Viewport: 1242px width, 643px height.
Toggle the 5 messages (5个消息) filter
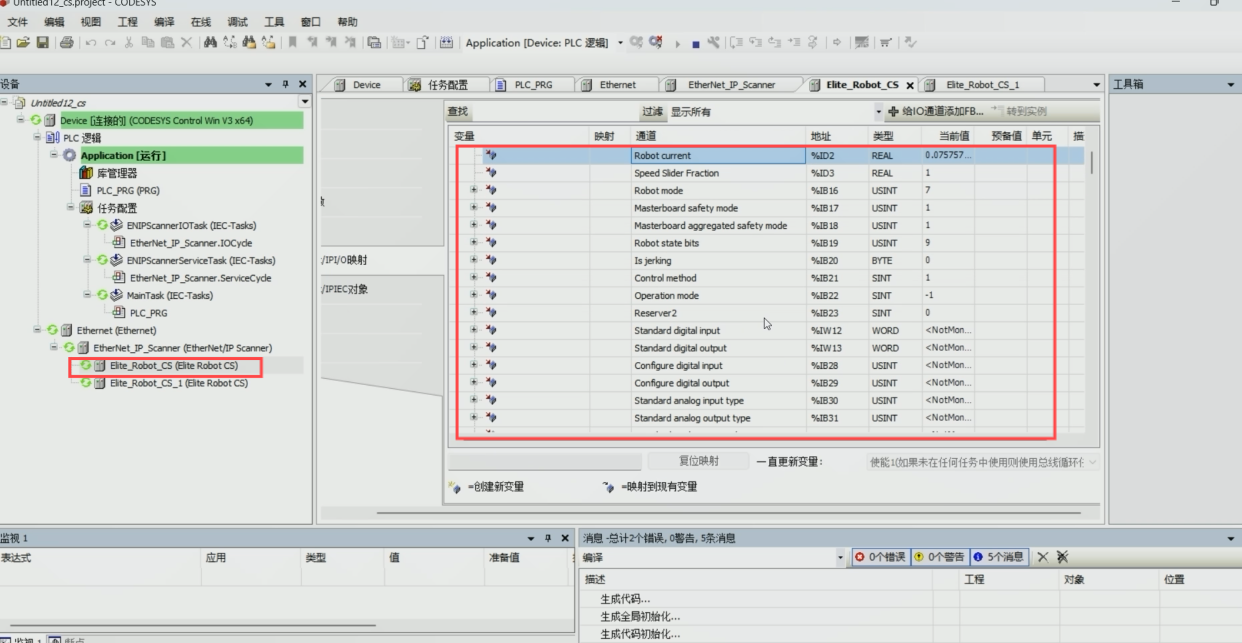998,557
